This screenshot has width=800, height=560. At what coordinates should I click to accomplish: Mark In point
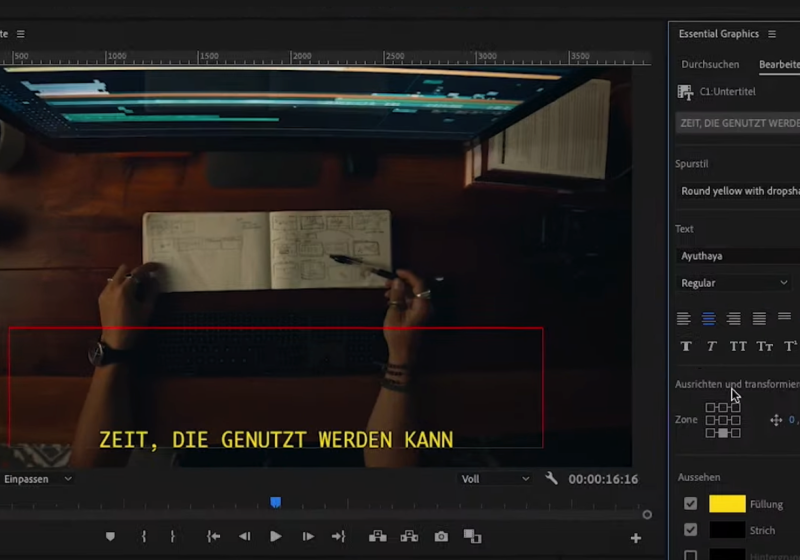pos(144,537)
